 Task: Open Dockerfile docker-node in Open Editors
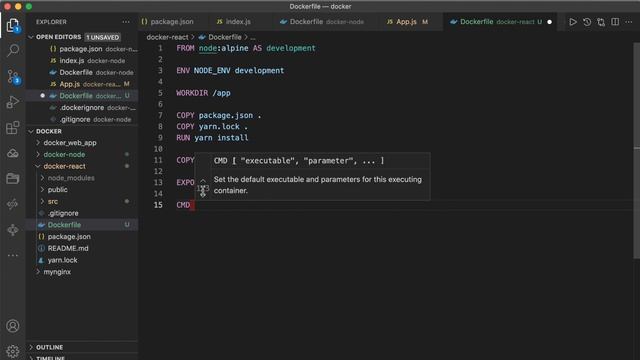tap(82, 72)
